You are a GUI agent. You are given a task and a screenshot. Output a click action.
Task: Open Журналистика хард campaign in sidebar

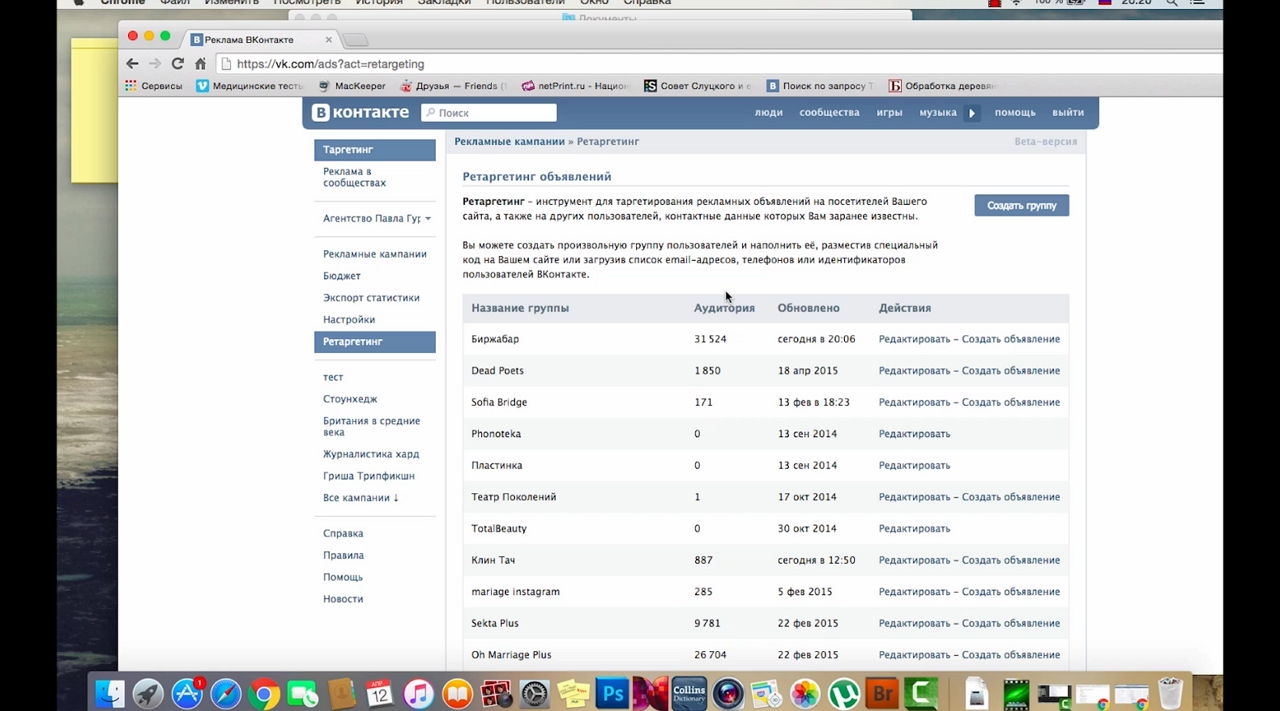pyautogui.click(x=371, y=455)
